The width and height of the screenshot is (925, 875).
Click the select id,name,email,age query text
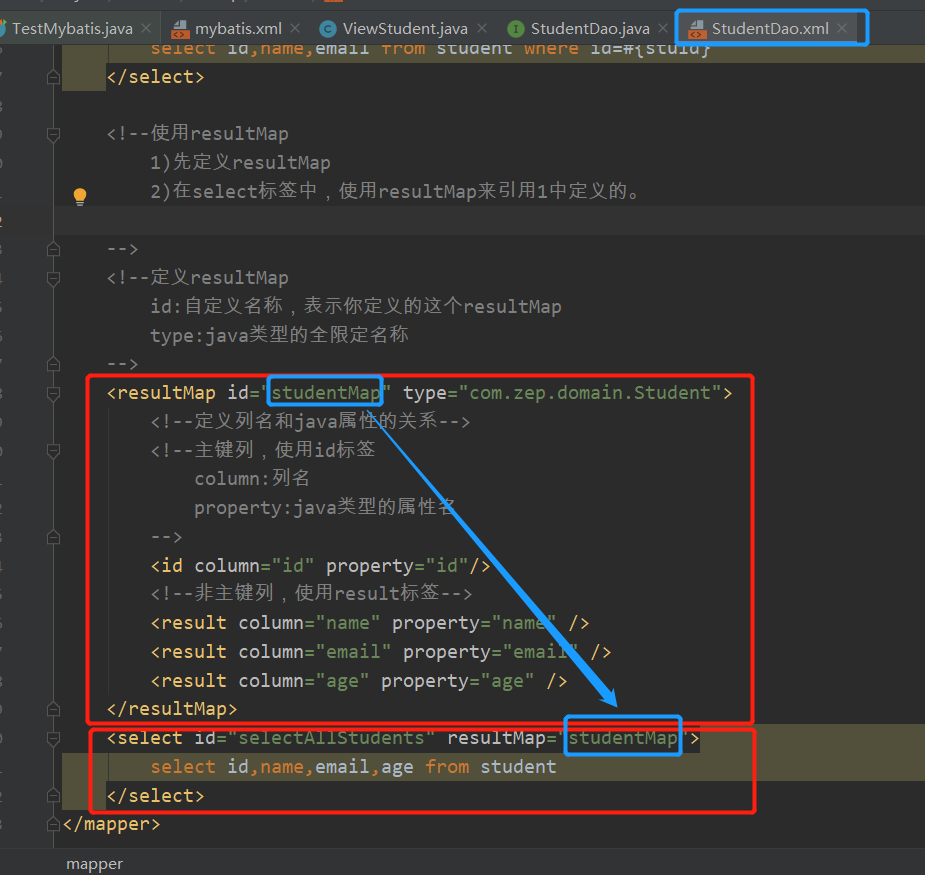pyautogui.click(x=353, y=767)
